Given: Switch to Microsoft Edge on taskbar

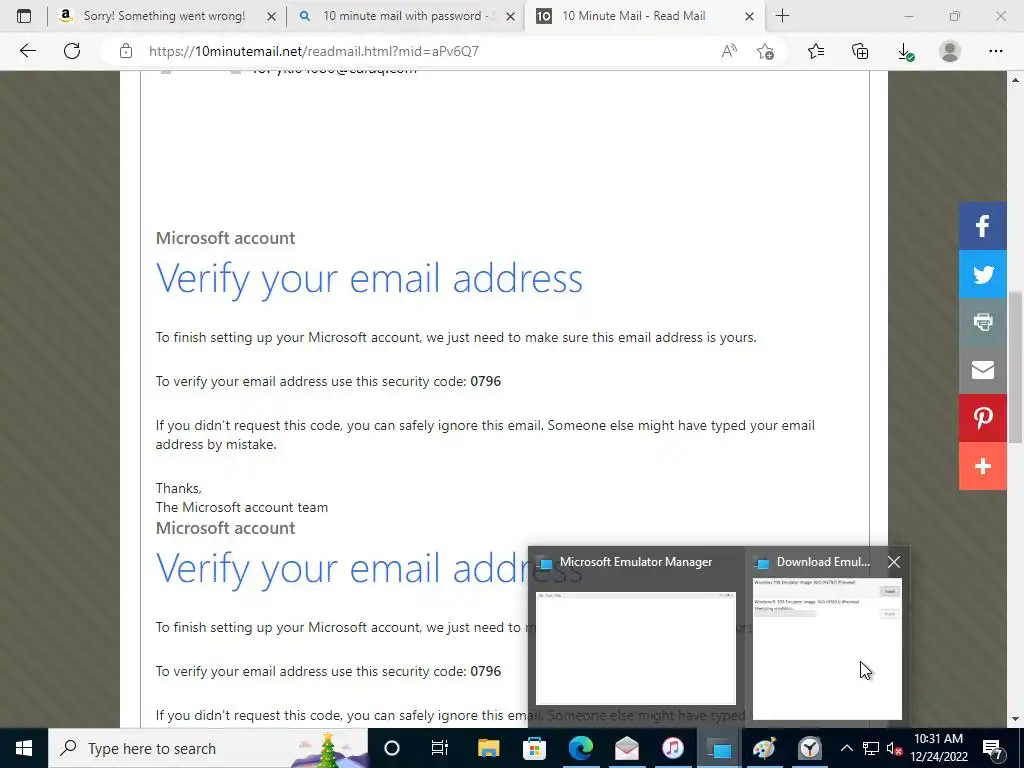Looking at the screenshot, I should 581,748.
